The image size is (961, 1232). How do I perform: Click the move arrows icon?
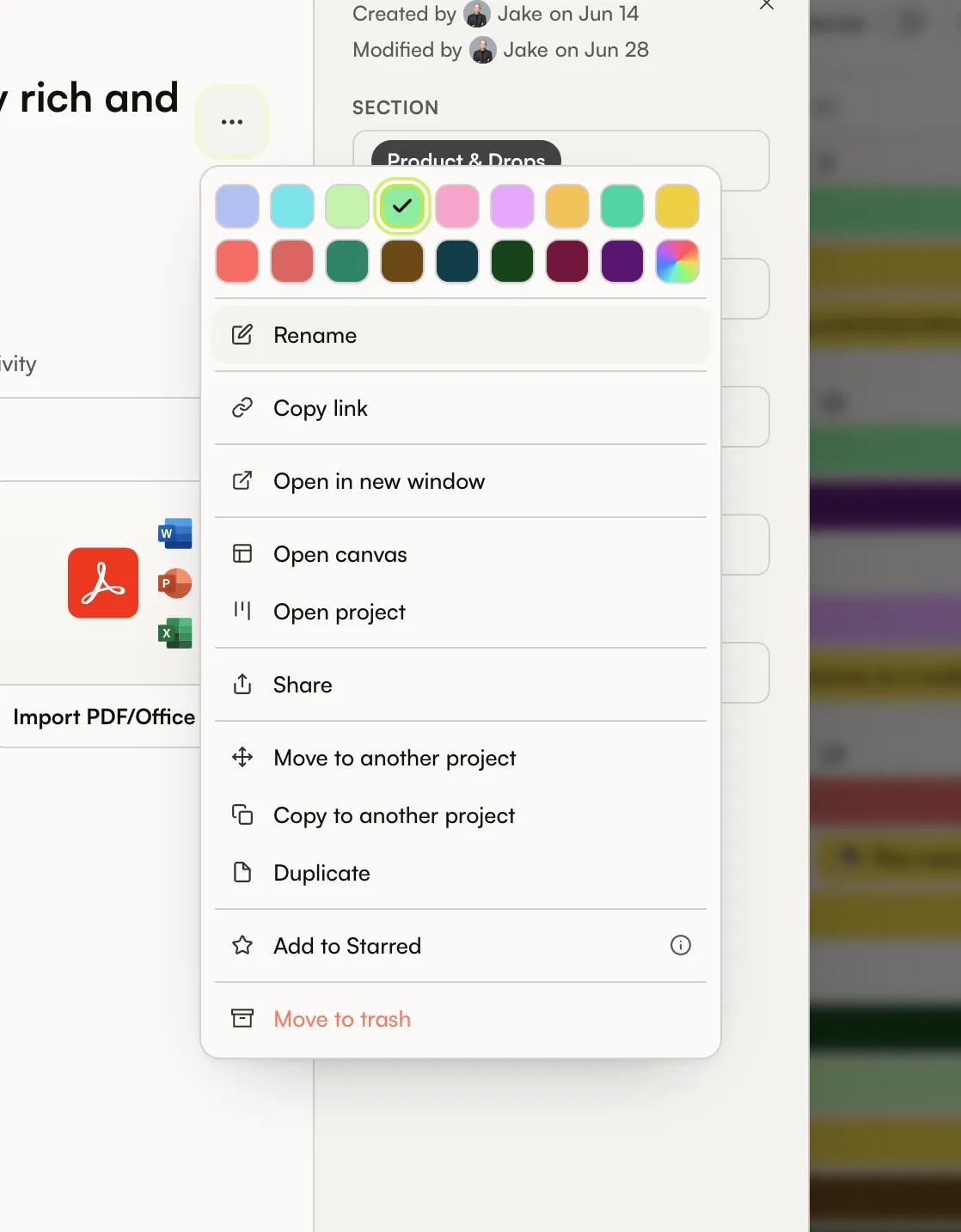click(x=242, y=757)
